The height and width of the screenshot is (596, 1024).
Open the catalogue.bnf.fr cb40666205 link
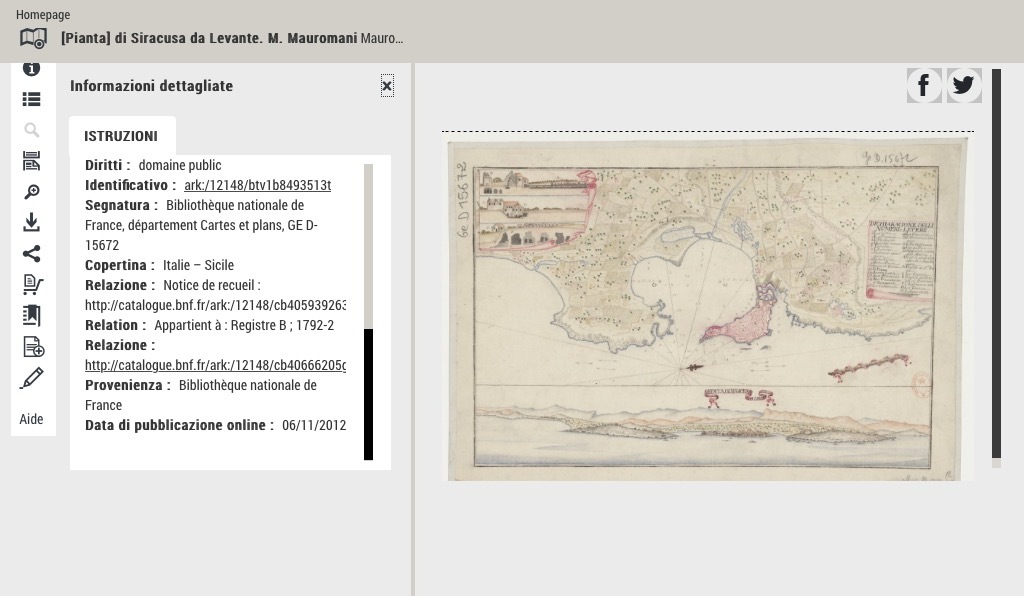point(216,365)
